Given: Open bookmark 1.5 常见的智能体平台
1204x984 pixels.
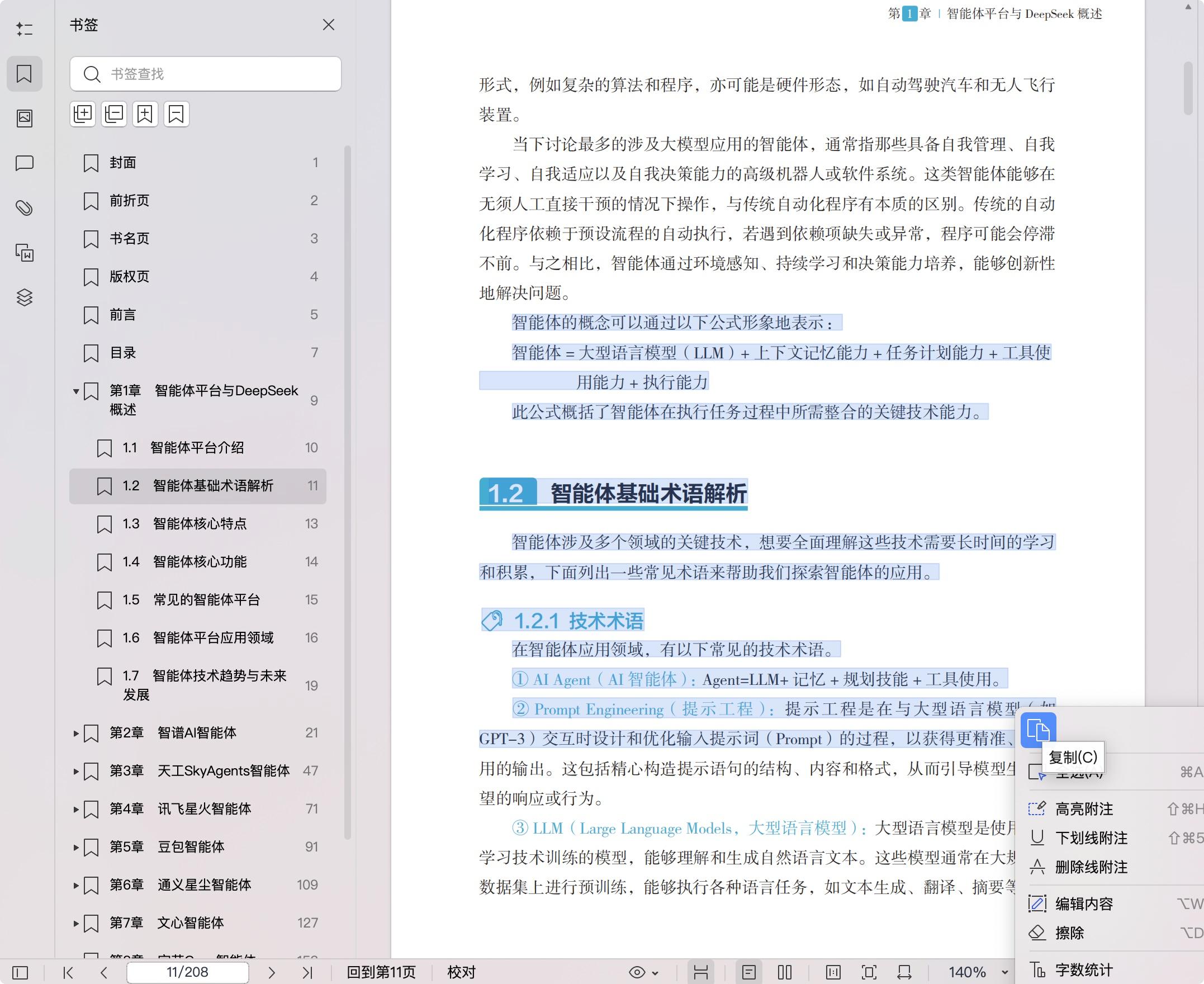Looking at the screenshot, I should (198, 600).
